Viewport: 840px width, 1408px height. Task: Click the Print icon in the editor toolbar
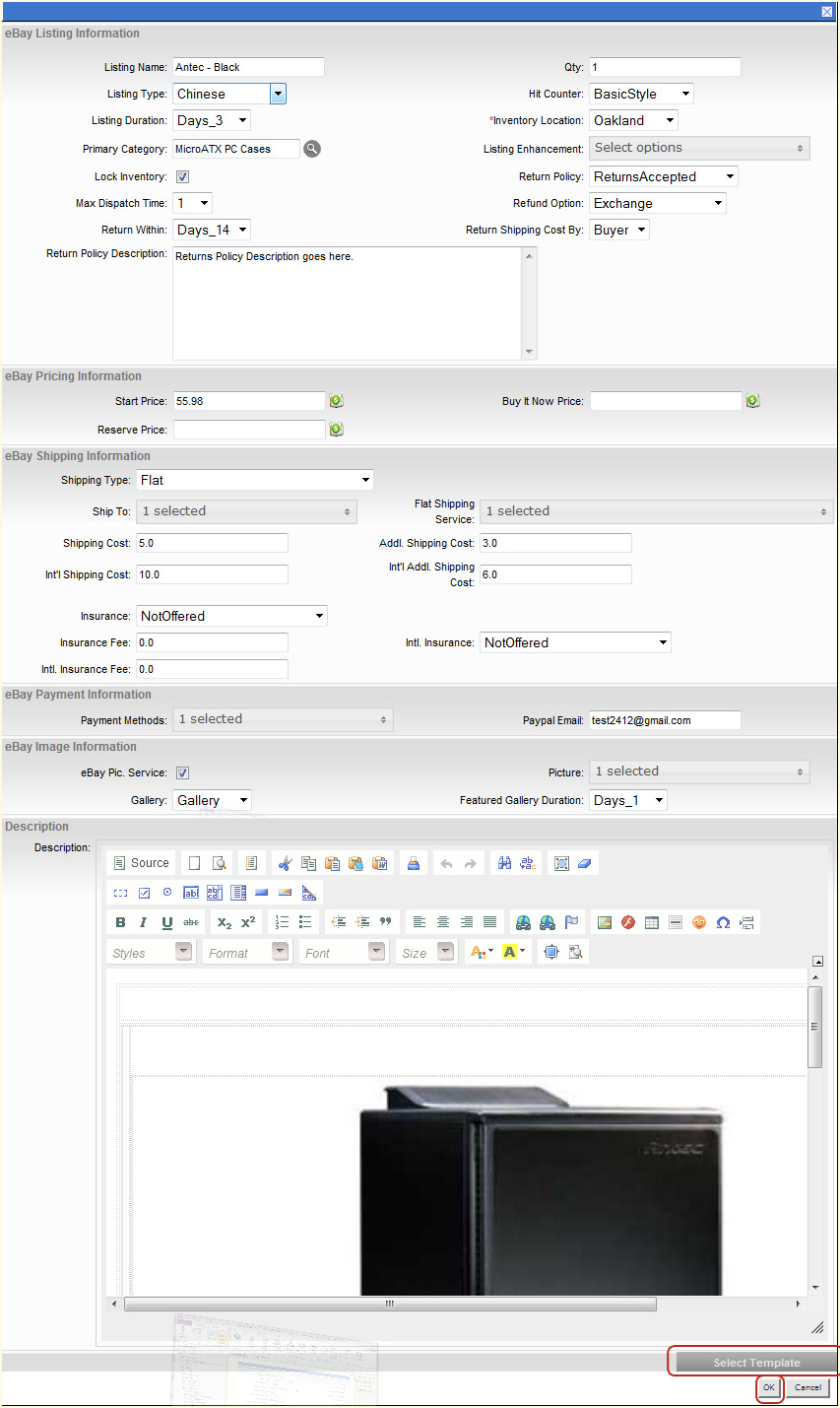click(x=414, y=863)
